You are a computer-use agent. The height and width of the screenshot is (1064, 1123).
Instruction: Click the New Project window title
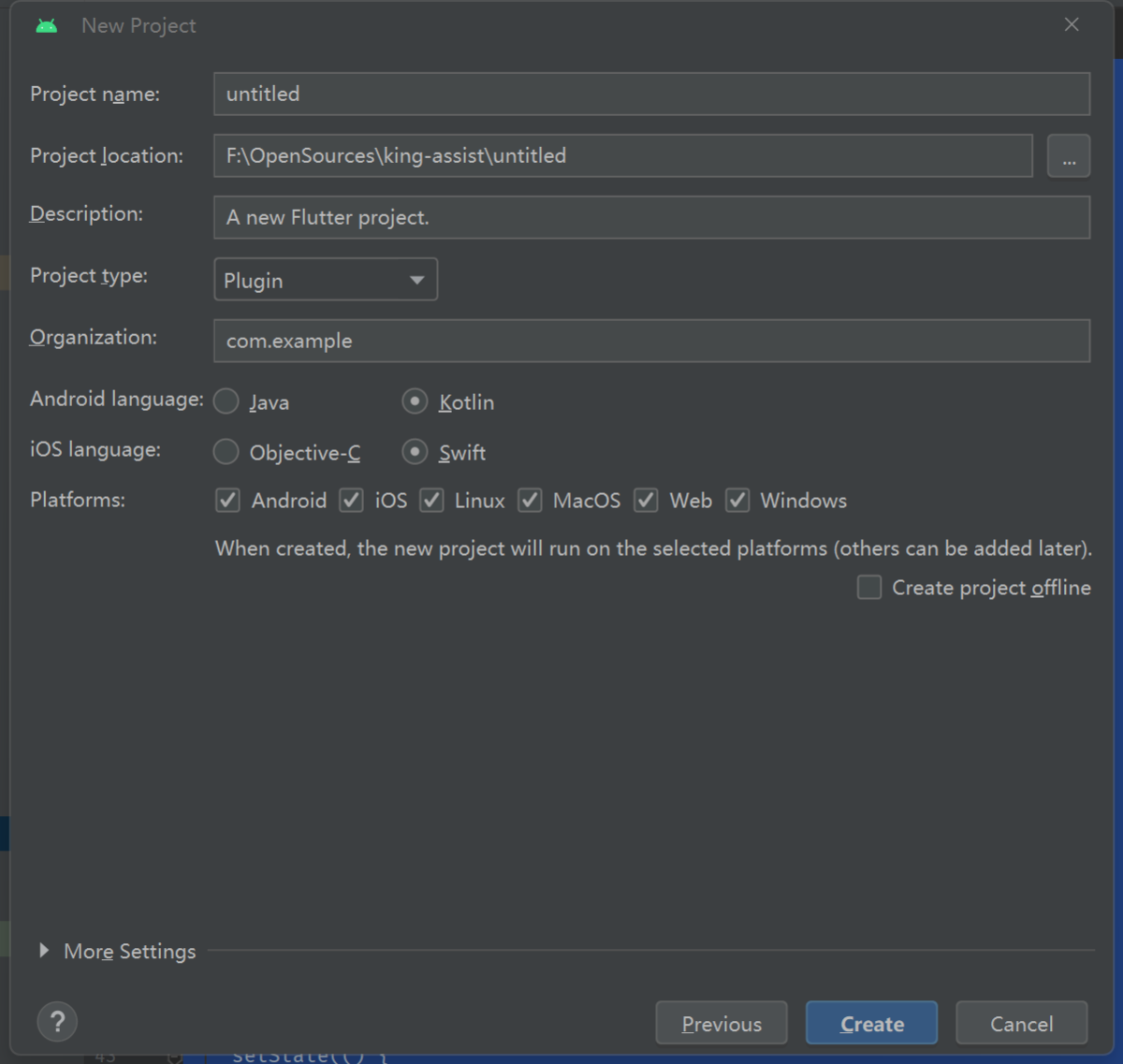[139, 26]
